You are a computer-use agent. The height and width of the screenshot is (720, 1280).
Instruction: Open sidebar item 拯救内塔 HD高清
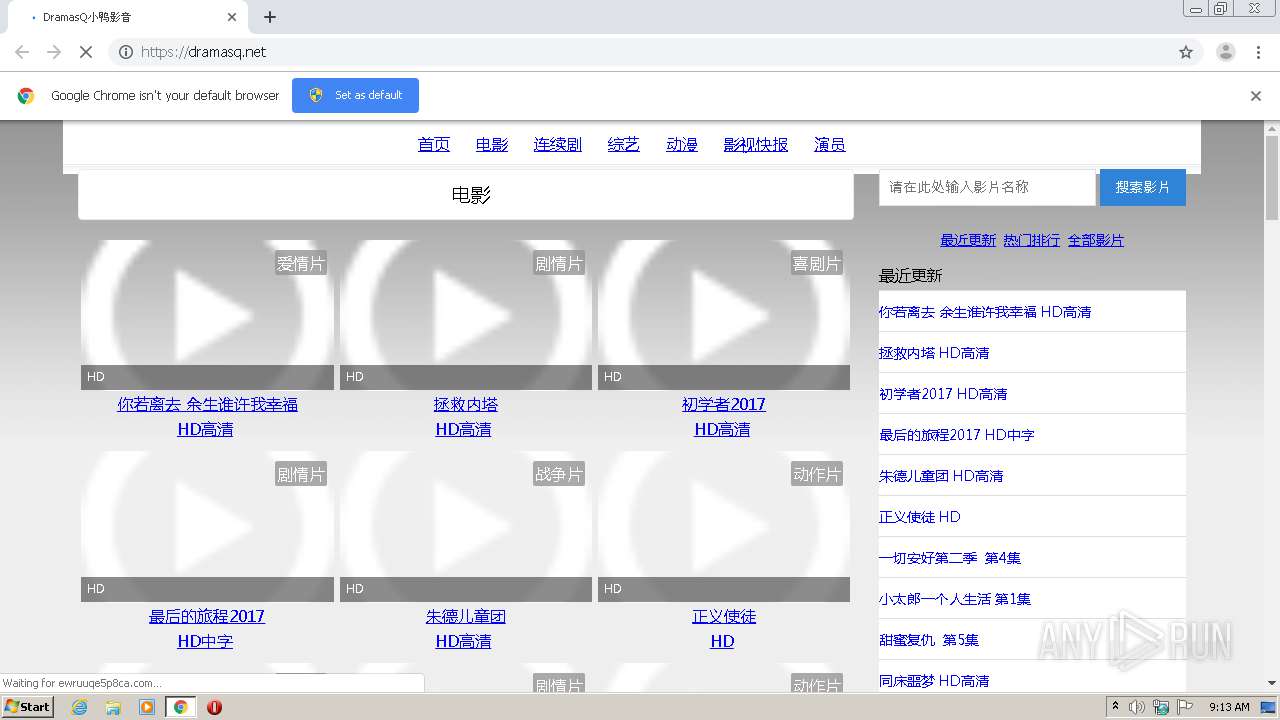(934, 353)
